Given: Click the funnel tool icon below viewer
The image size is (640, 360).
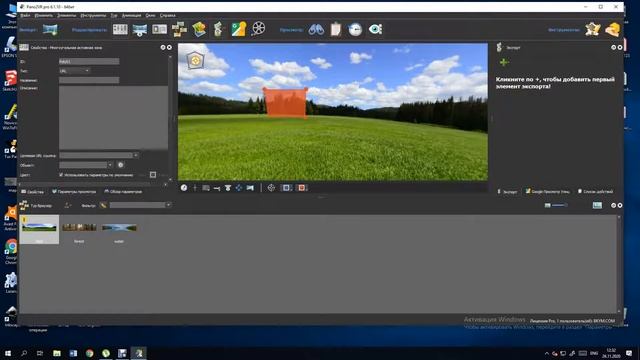Looking at the screenshot, I should pos(228,188).
